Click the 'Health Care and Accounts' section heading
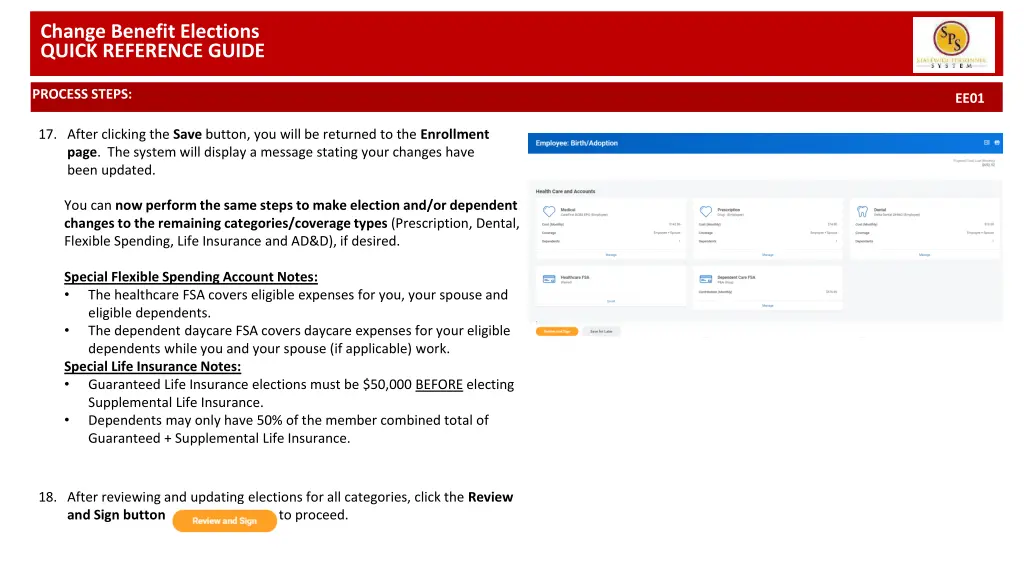 coord(566,191)
